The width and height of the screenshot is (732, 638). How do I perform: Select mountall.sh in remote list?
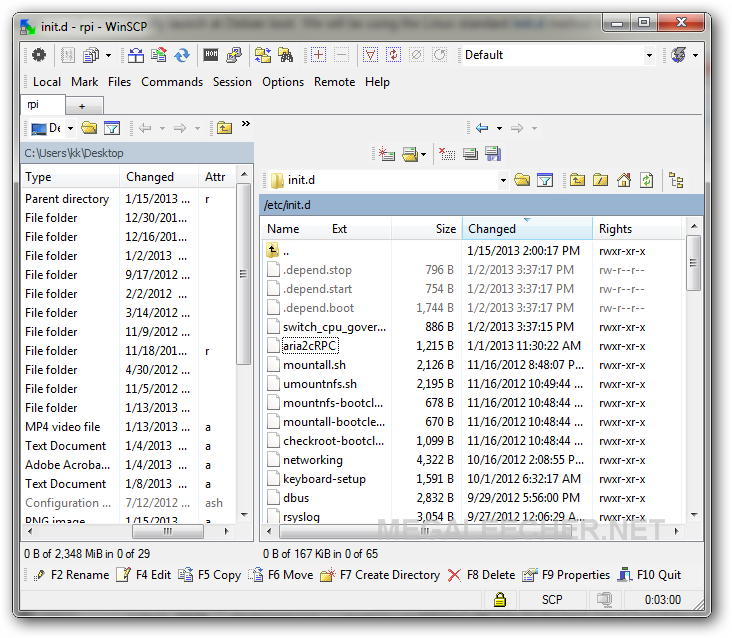(314, 365)
